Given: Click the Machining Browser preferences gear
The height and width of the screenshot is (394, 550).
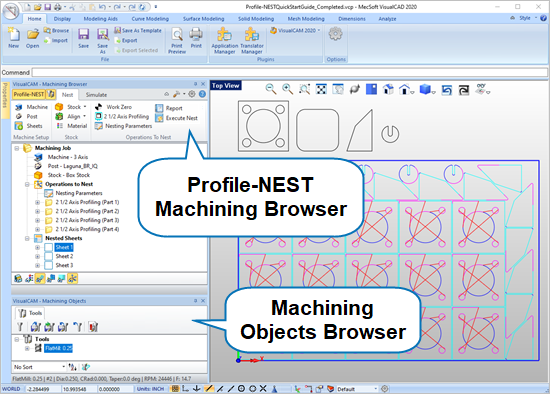Looking at the screenshot, I should (x=192, y=94).
